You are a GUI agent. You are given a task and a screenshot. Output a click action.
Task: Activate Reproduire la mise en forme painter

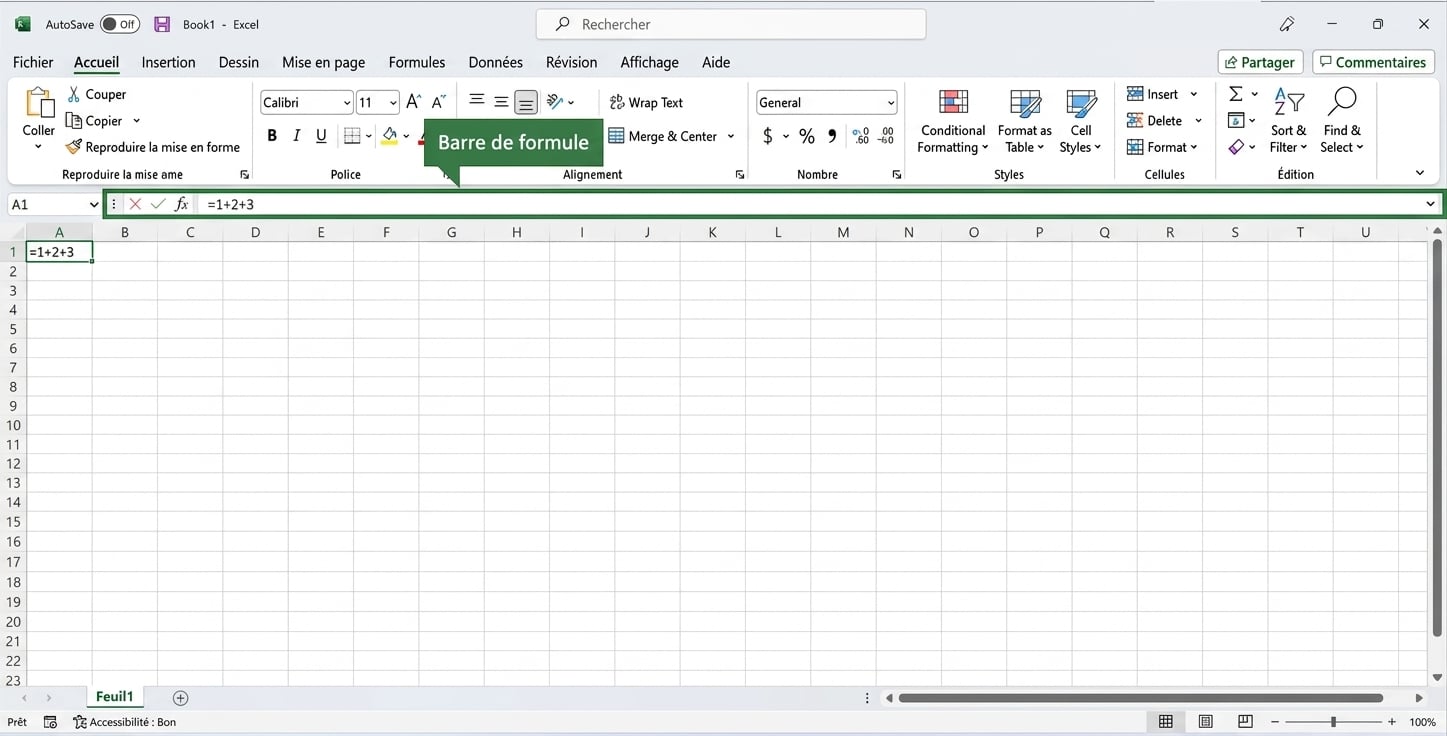153,147
